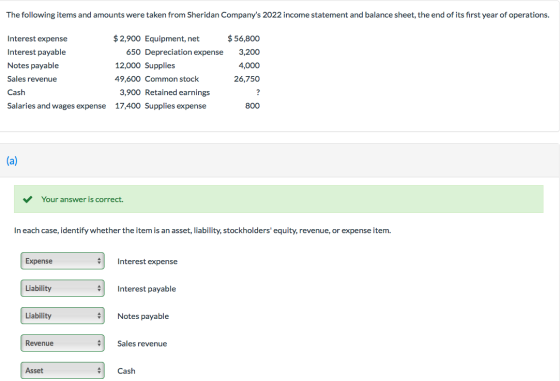
Task: Click the 'Interest expense' label in the data table
Action: pyautogui.click(x=37, y=39)
